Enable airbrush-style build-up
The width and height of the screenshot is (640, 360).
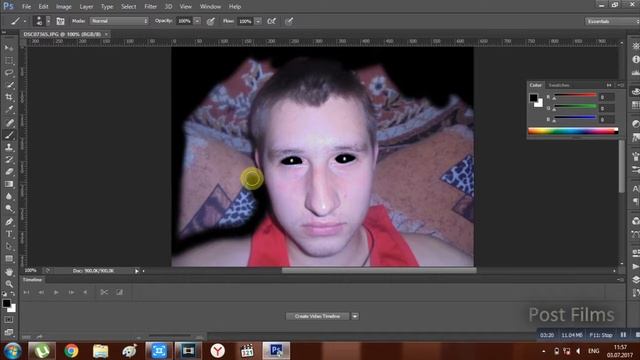[271, 21]
